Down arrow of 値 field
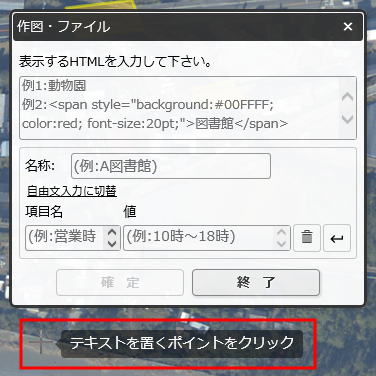 tap(282, 243)
